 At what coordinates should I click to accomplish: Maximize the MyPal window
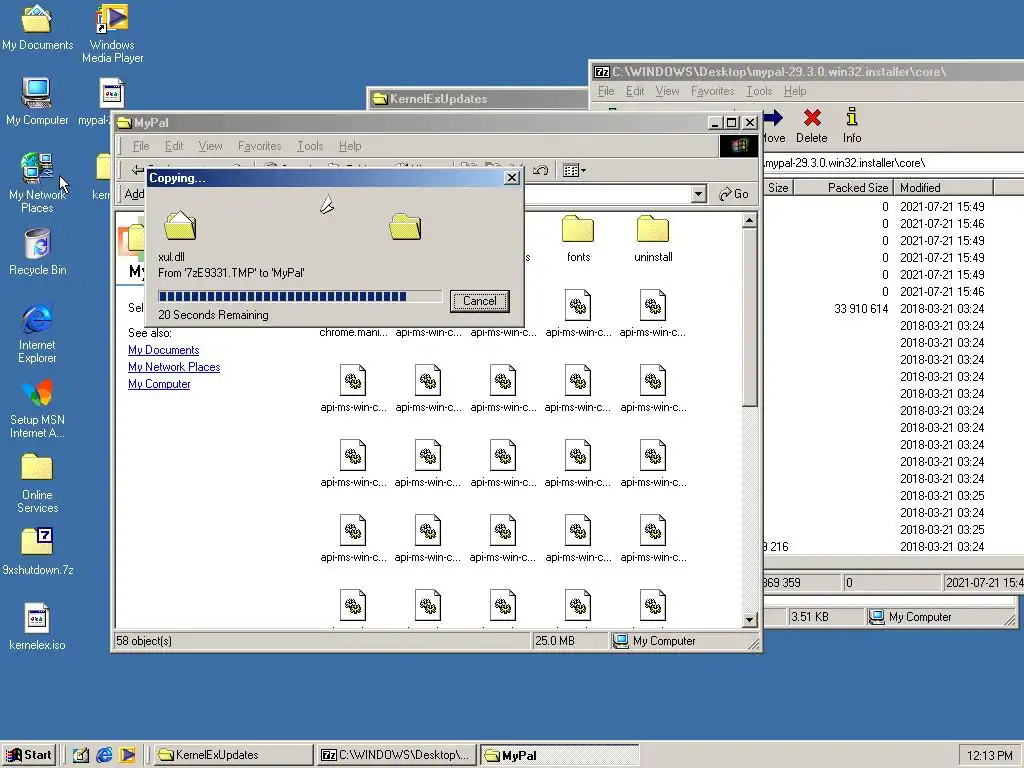(x=732, y=123)
